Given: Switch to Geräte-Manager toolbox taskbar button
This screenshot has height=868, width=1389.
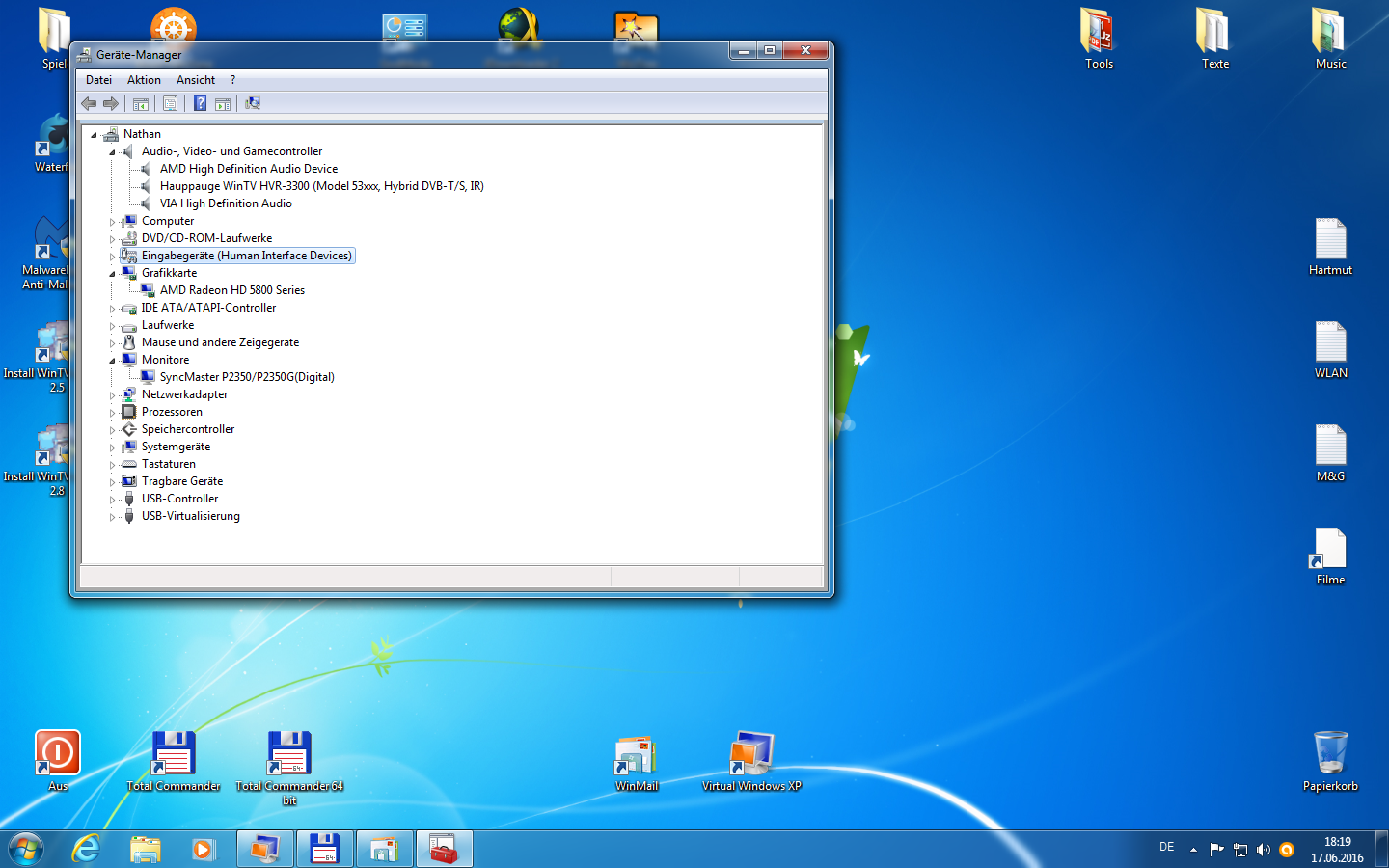Looking at the screenshot, I should [444, 849].
